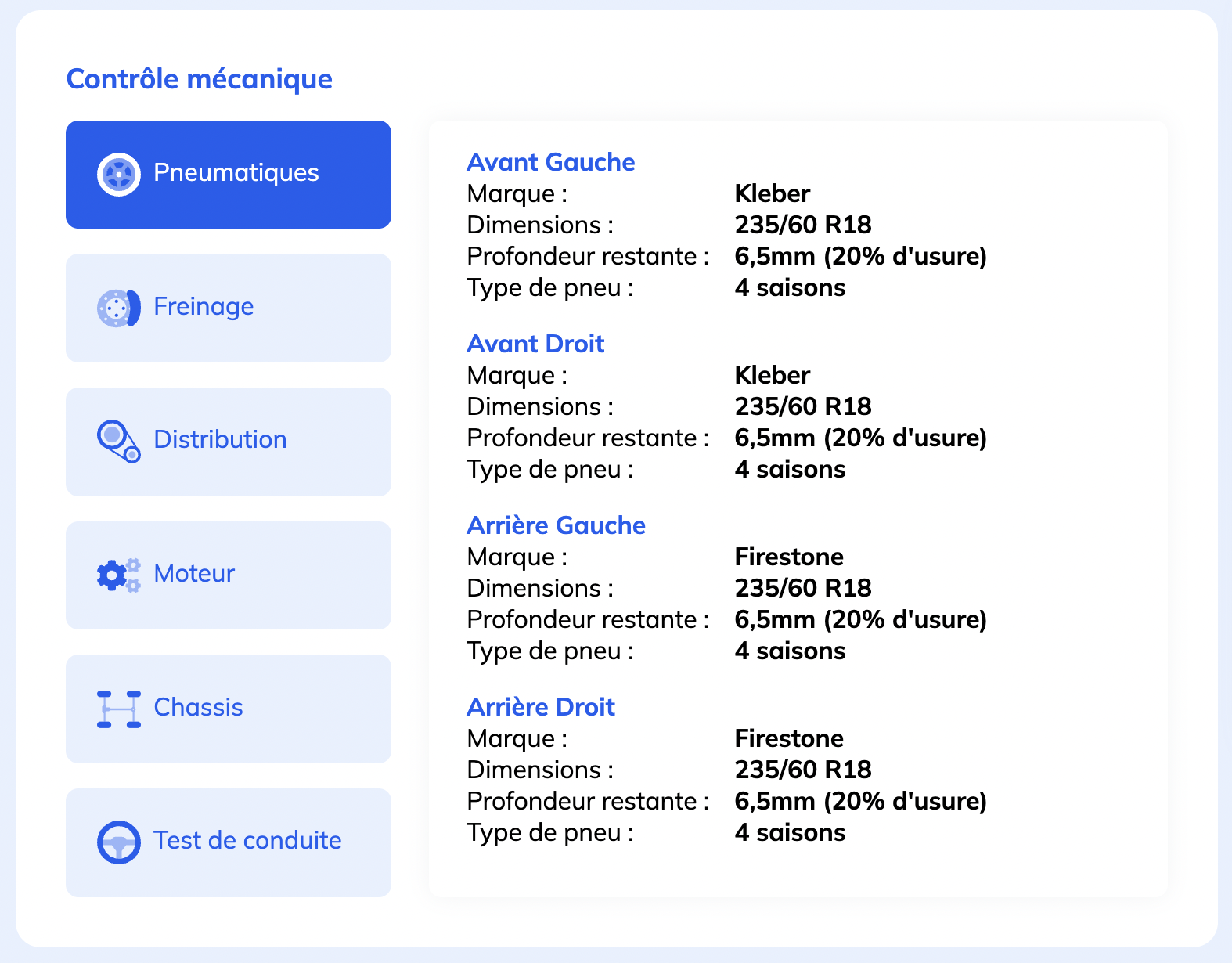Click 6,5mm depth value for Arrière Gauche
1232x963 pixels.
tap(861, 619)
